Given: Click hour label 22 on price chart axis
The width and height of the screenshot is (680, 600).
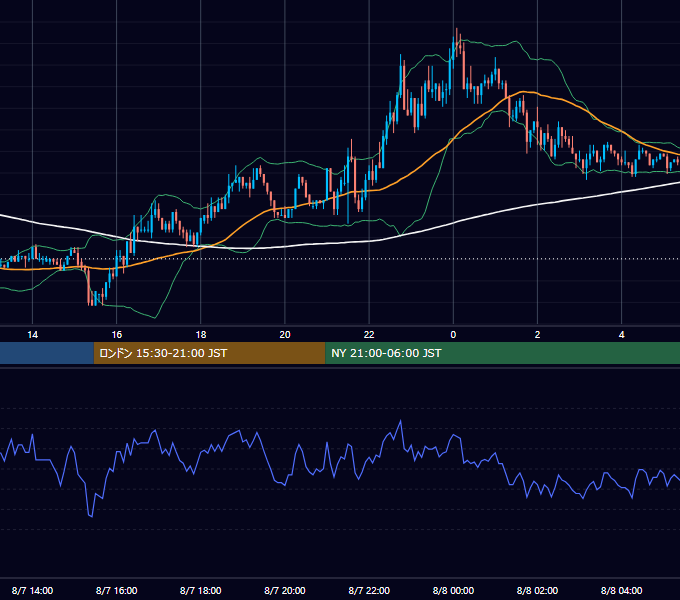Looking at the screenshot, I should 369,335.
